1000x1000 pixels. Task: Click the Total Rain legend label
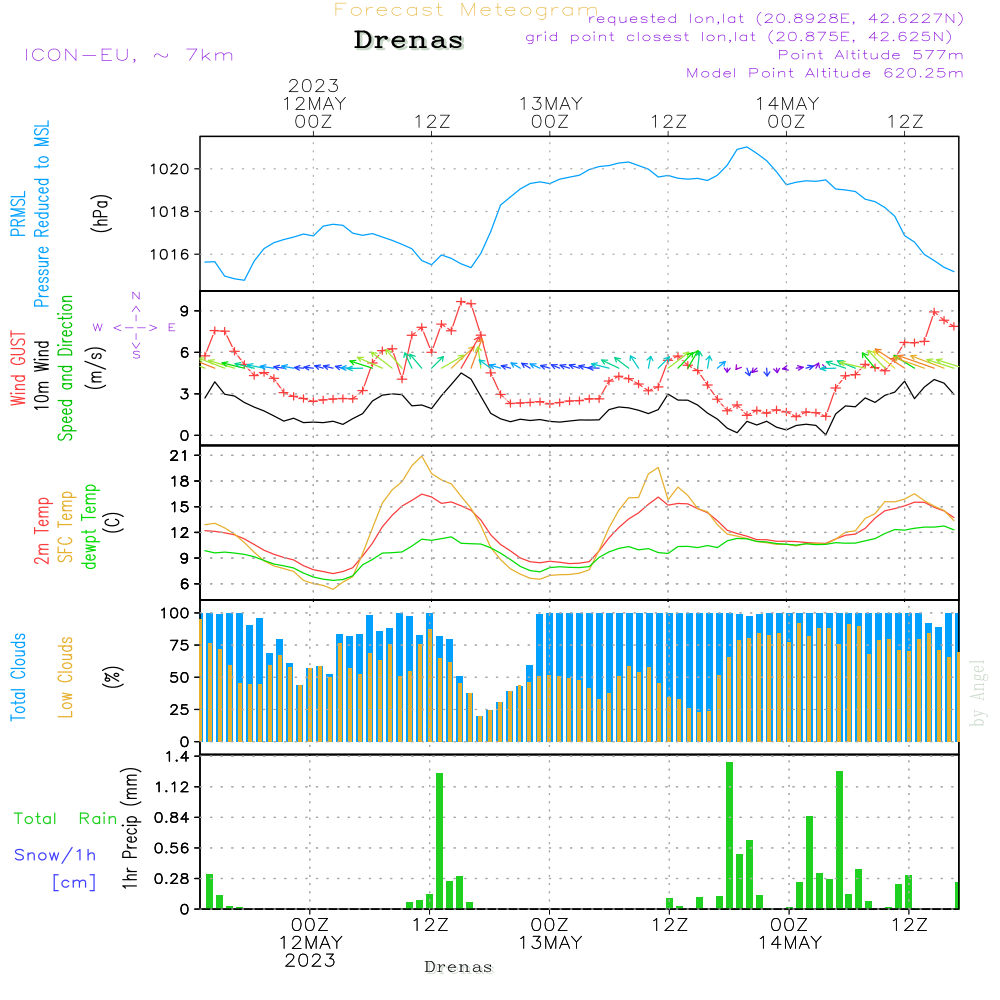point(66,819)
